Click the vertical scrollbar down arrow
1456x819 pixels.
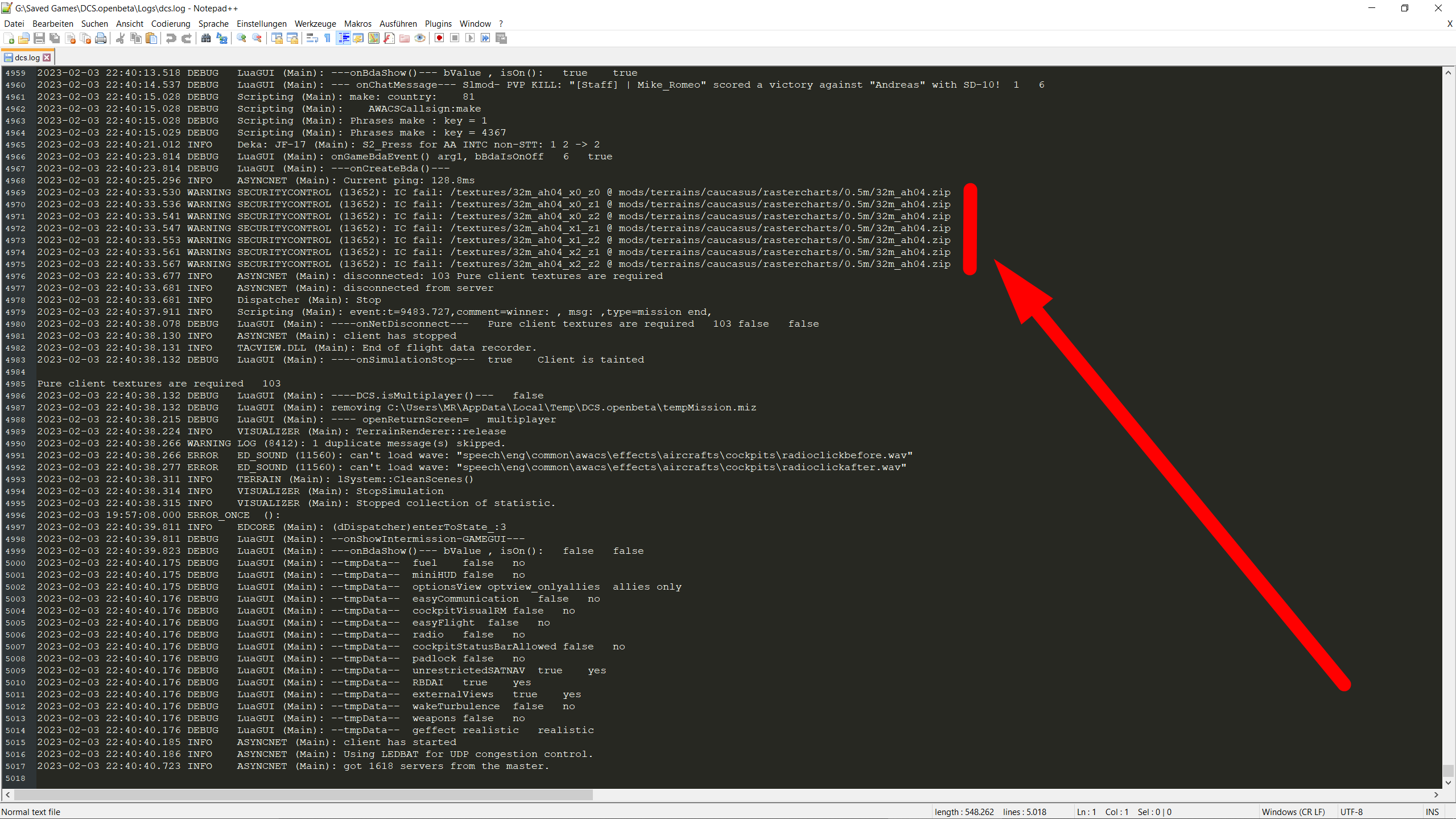point(1448,783)
